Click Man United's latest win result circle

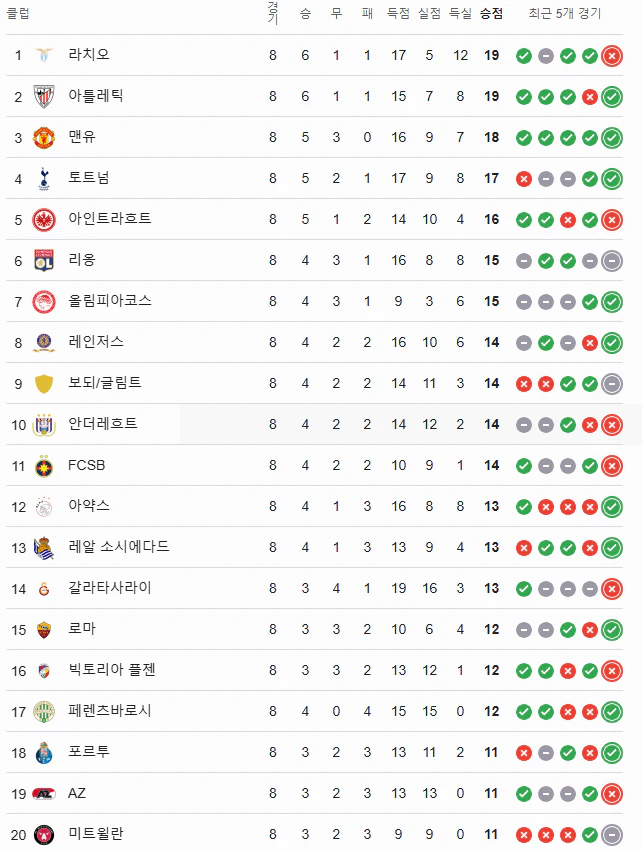pyautogui.click(x=612, y=138)
